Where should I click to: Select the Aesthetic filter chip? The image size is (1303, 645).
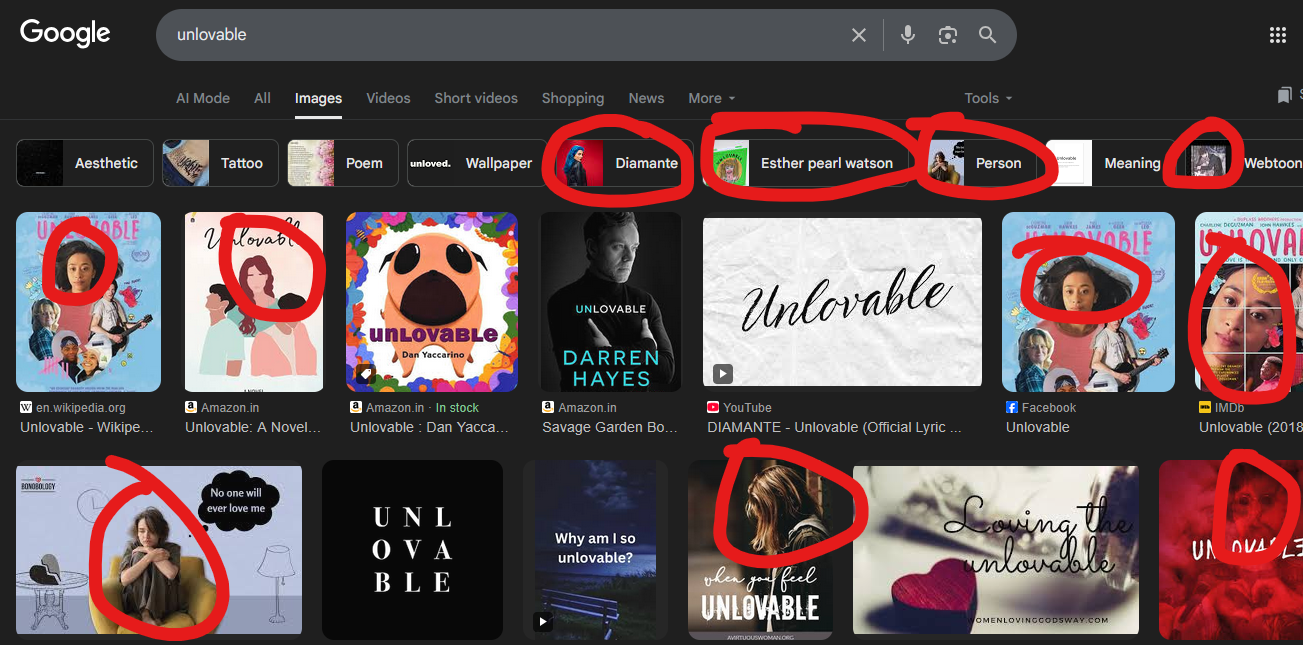click(x=85, y=163)
